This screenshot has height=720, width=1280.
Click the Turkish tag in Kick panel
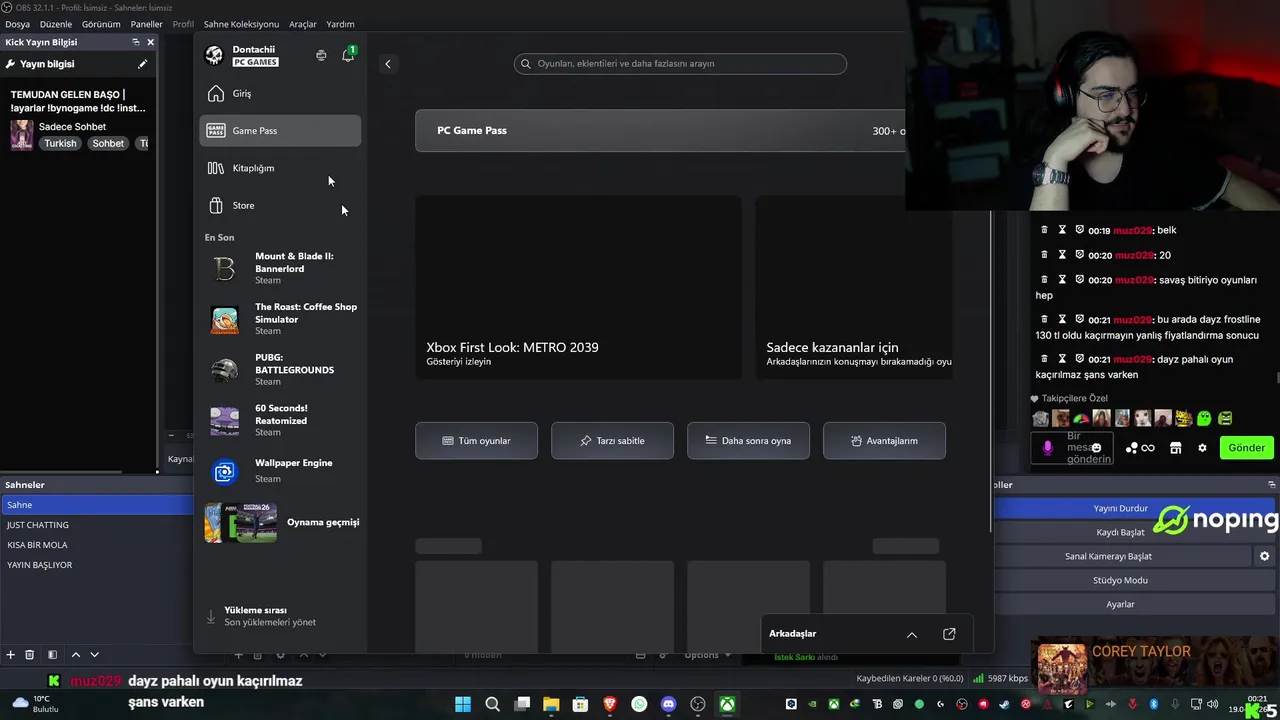(x=60, y=144)
